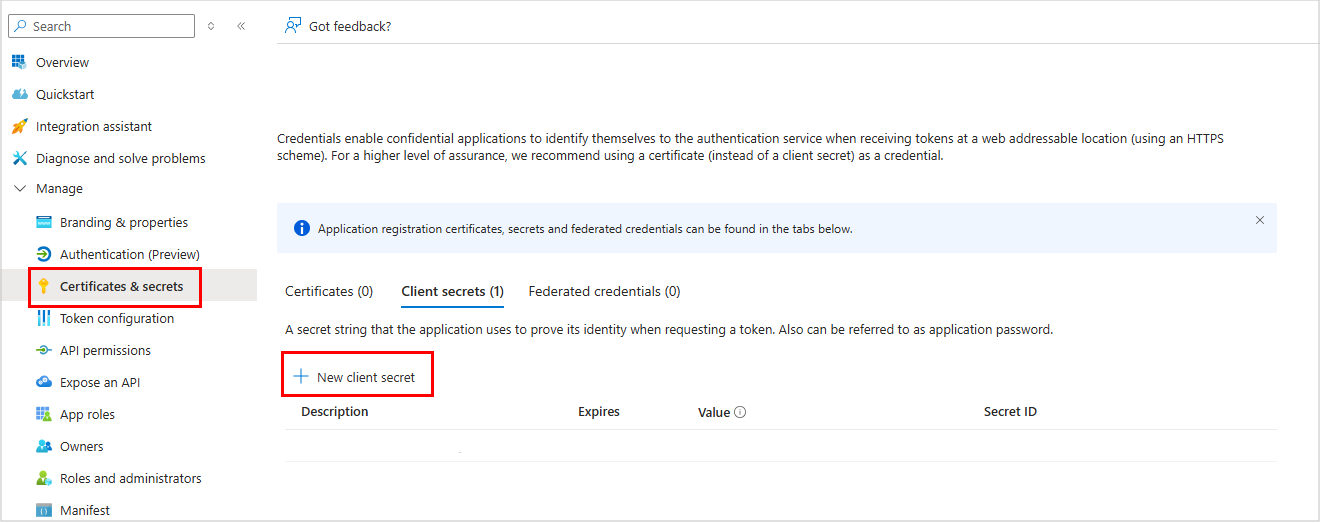Click the Value column info icon

(x=740, y=412)
